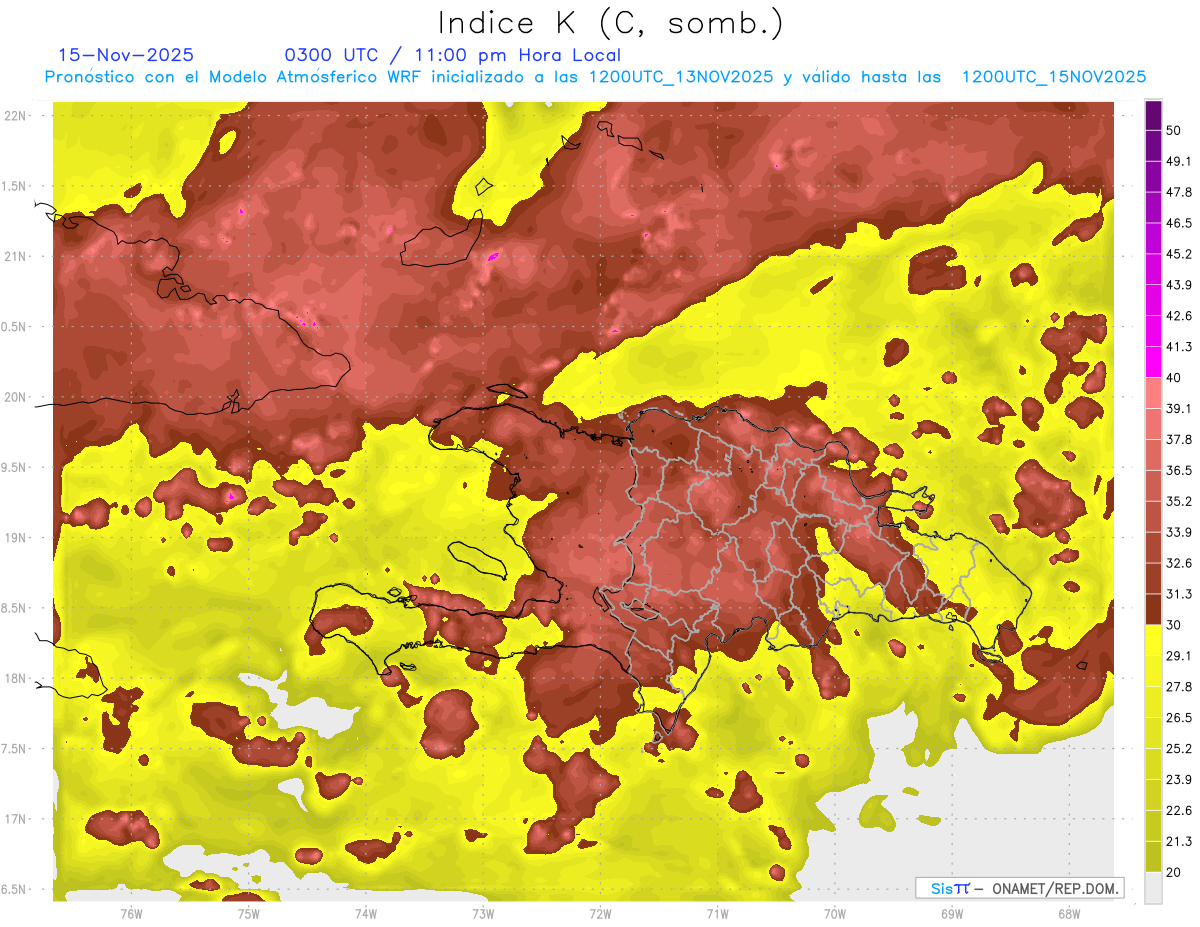Image resolution: width=1200 pixels, height=927 pixels.
Task: Click the '30' color scale value
Action: tap(1174, 624)
